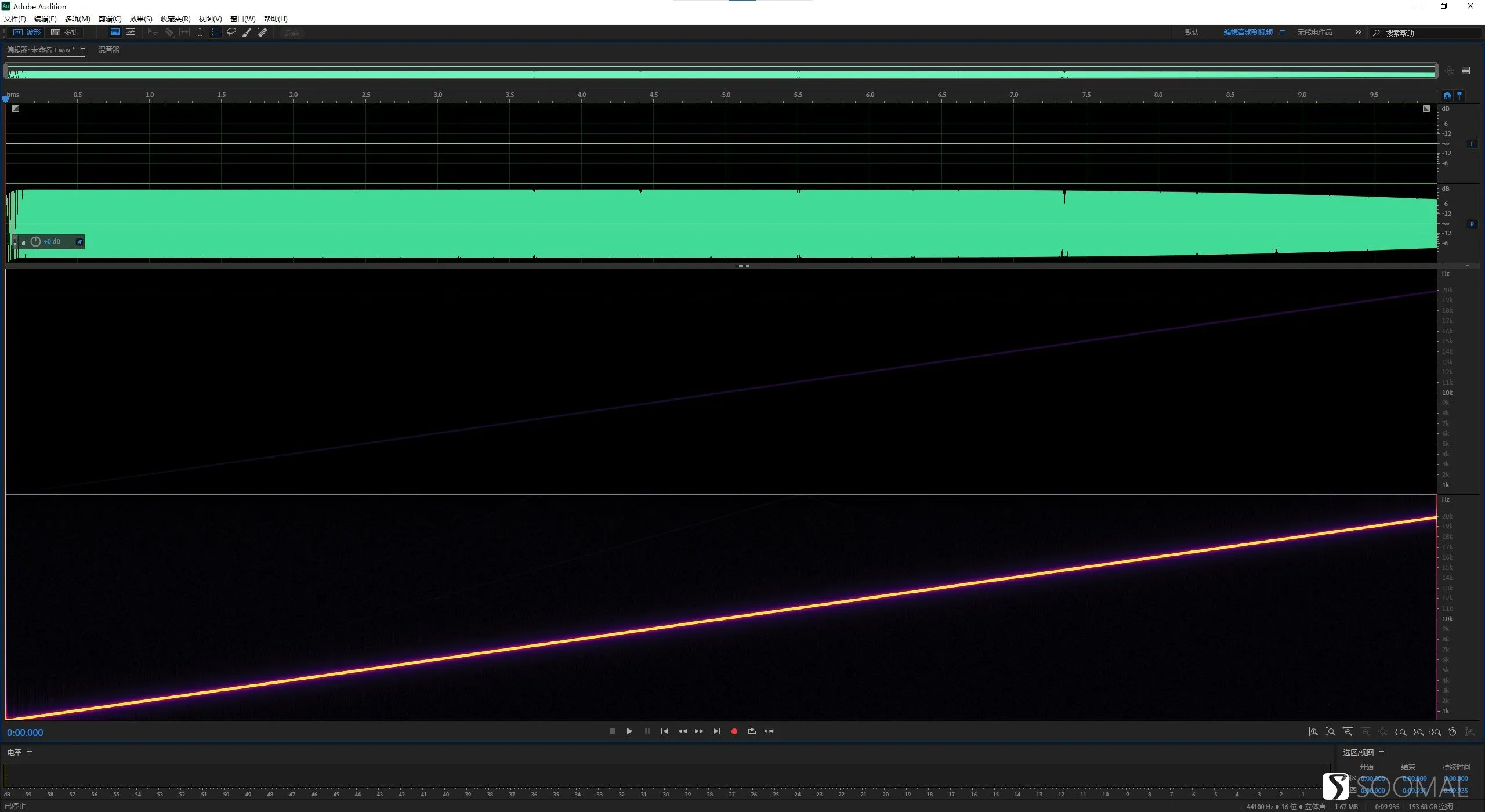Viewport: 1485px width, 812px height.
Task: Toggle the left channel L button
Action: pos(1472,144)
